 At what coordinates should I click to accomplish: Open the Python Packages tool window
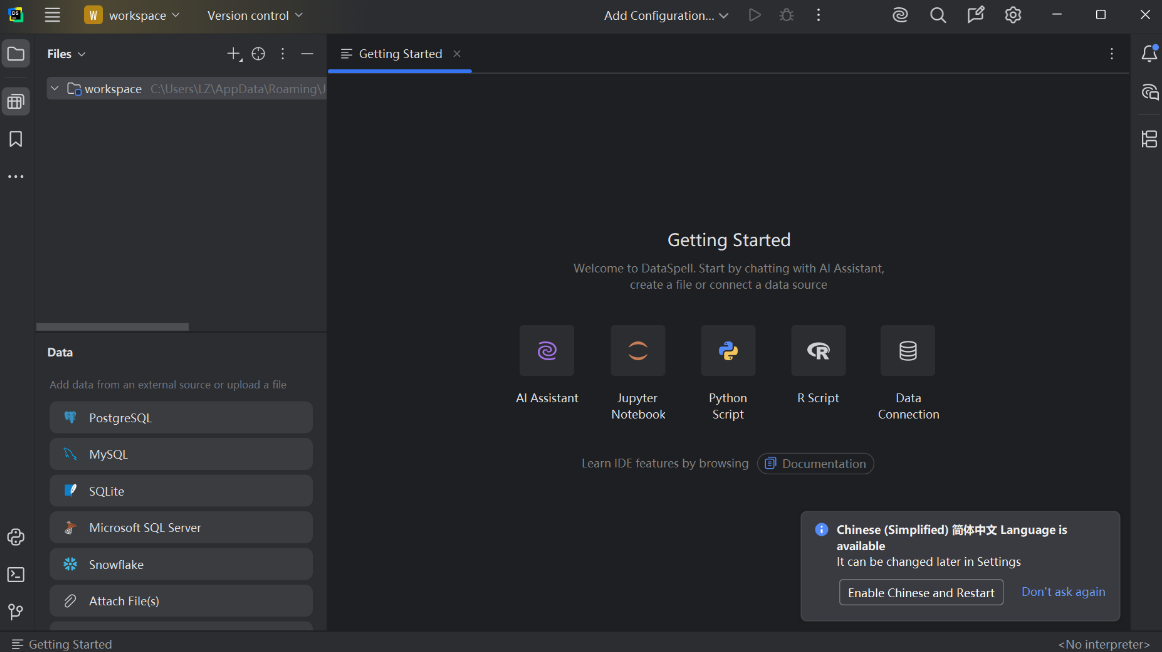pos(16,537)
